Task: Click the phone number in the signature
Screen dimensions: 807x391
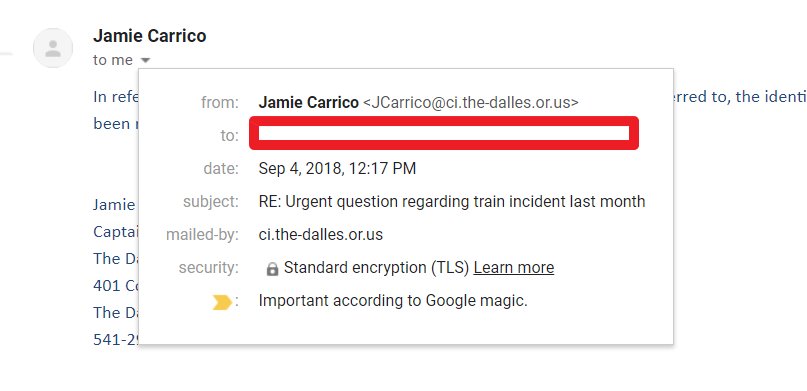Action: (115, 340)
